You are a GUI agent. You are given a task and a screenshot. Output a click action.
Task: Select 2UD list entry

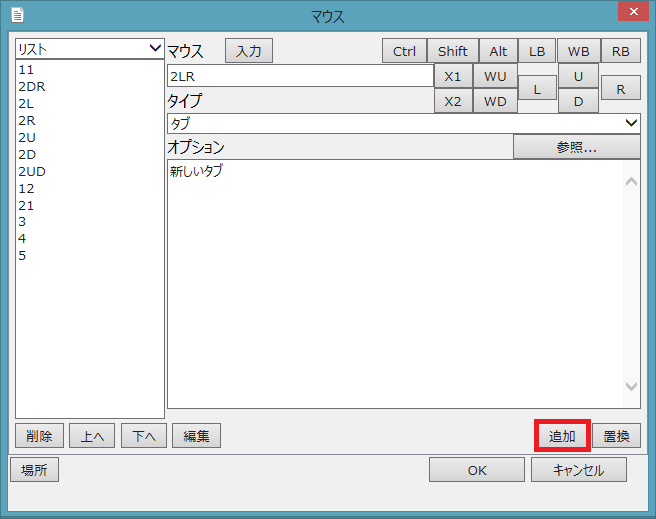pyautogui.click(x=32, y=171)
